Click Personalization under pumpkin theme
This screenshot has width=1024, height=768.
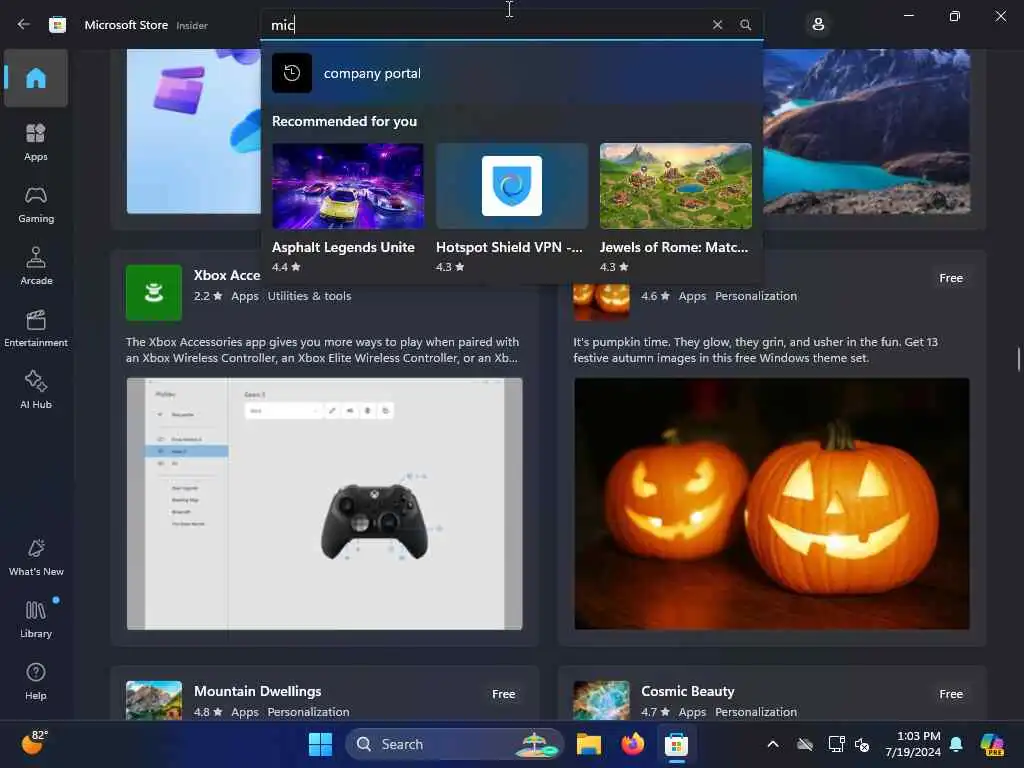756,296
